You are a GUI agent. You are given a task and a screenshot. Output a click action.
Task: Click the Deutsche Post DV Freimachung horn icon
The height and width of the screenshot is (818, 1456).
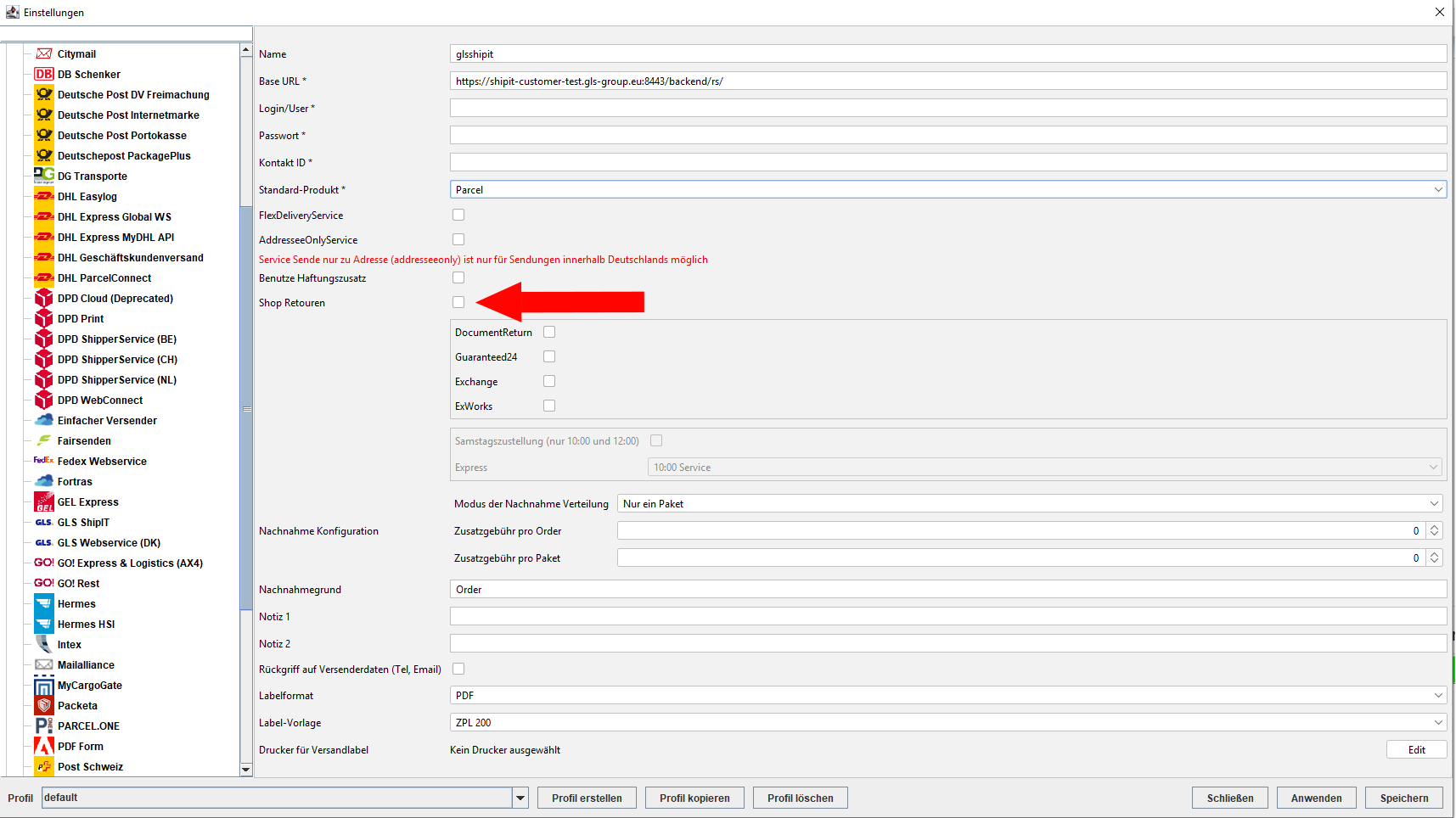click(x=44, y=94)
